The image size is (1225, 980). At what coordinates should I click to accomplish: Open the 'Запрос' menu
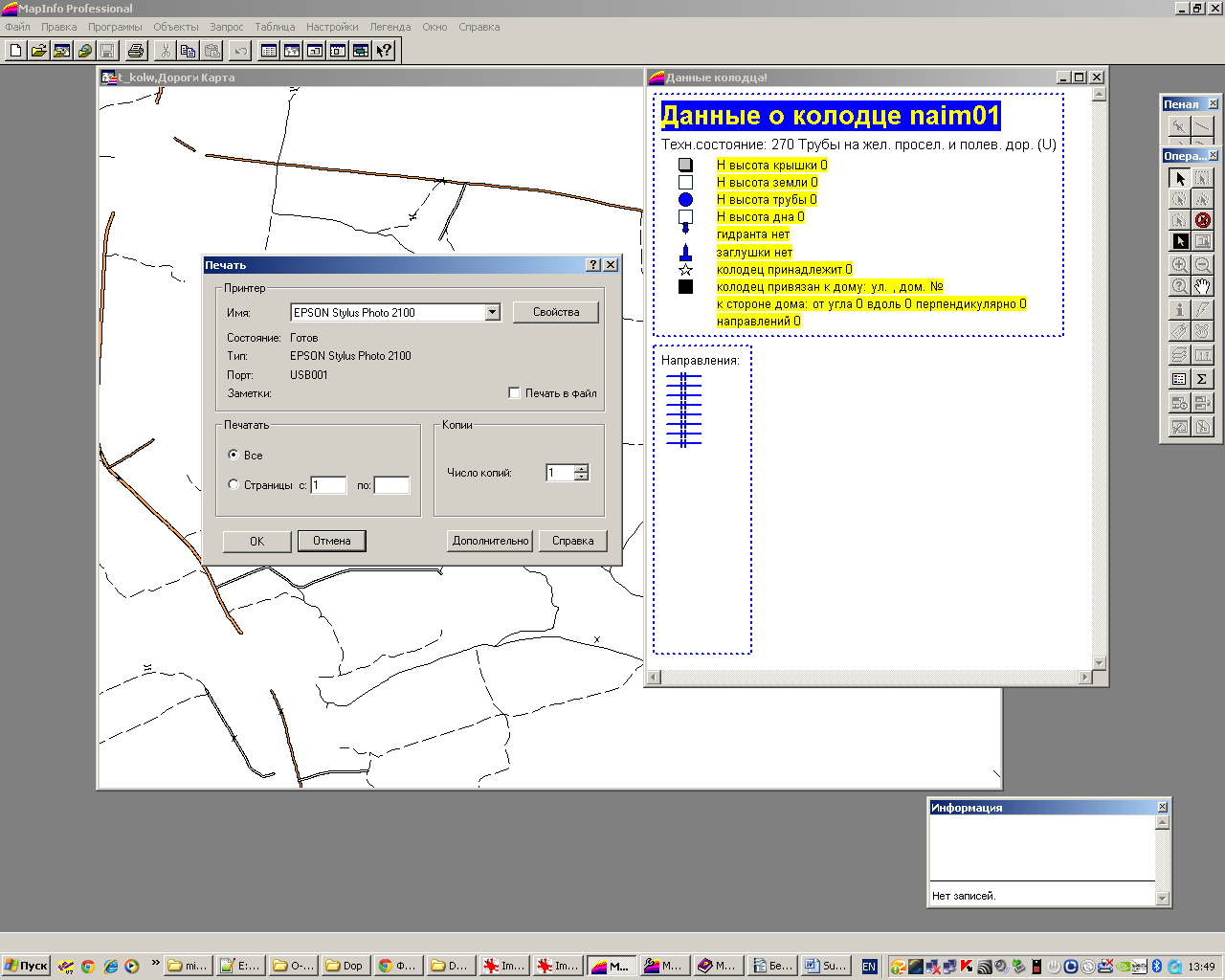tap(227, 27)
